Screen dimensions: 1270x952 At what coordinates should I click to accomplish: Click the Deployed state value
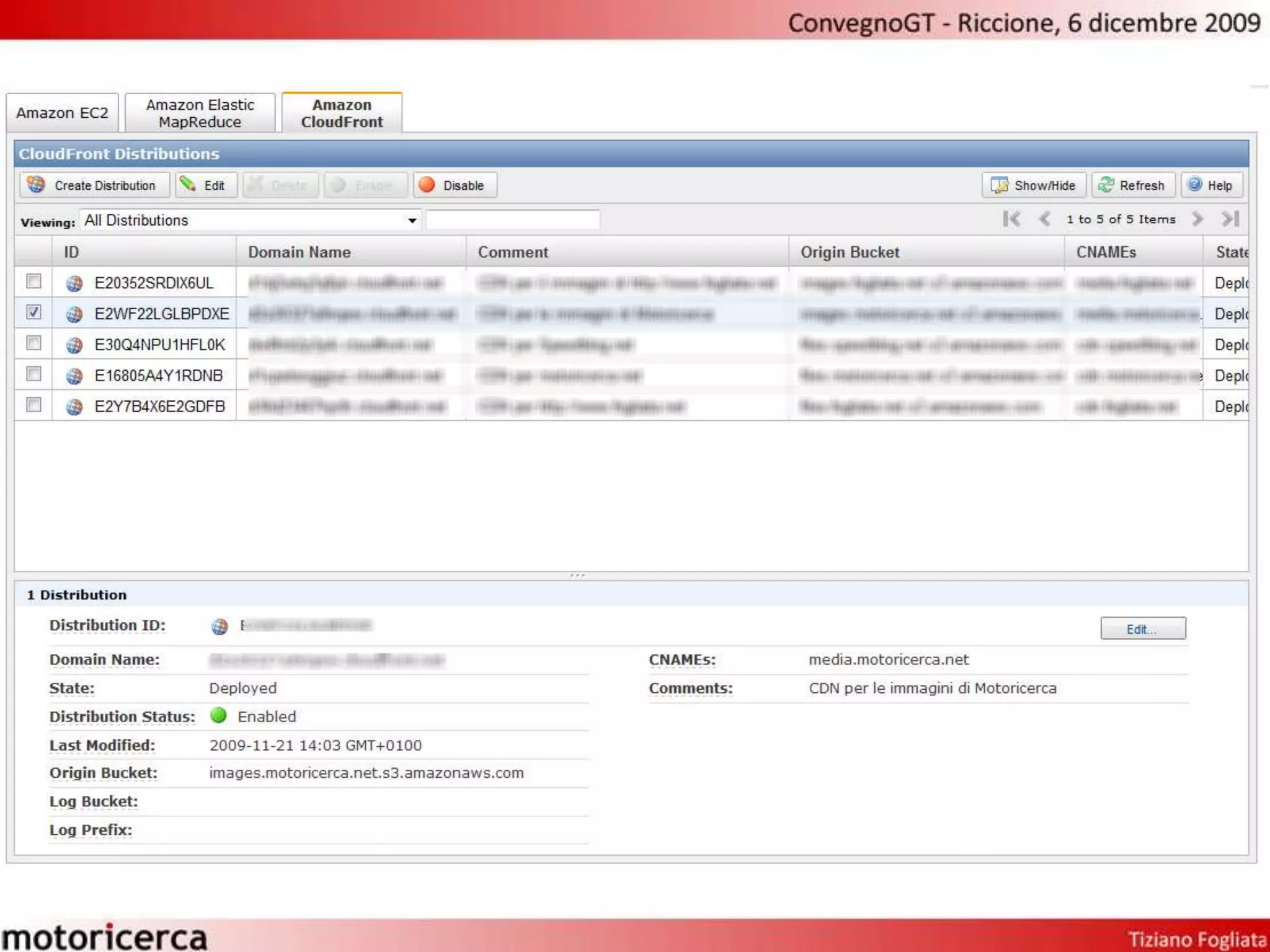point(243,688)
